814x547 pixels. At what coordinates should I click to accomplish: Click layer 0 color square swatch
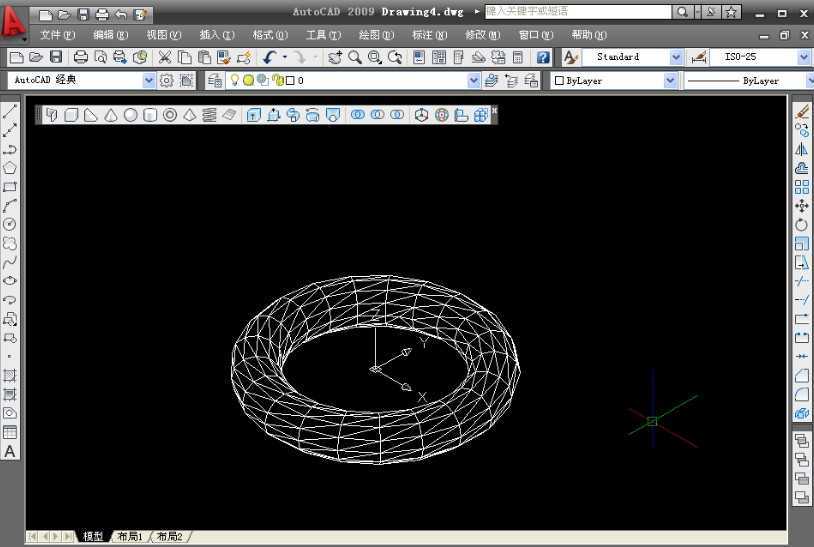(x=290, y=80)
